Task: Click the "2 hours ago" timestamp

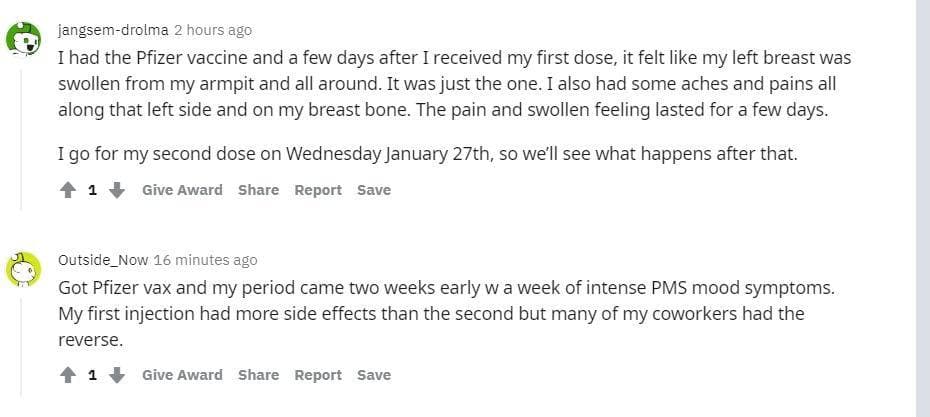Action: (x=213, y=30)
